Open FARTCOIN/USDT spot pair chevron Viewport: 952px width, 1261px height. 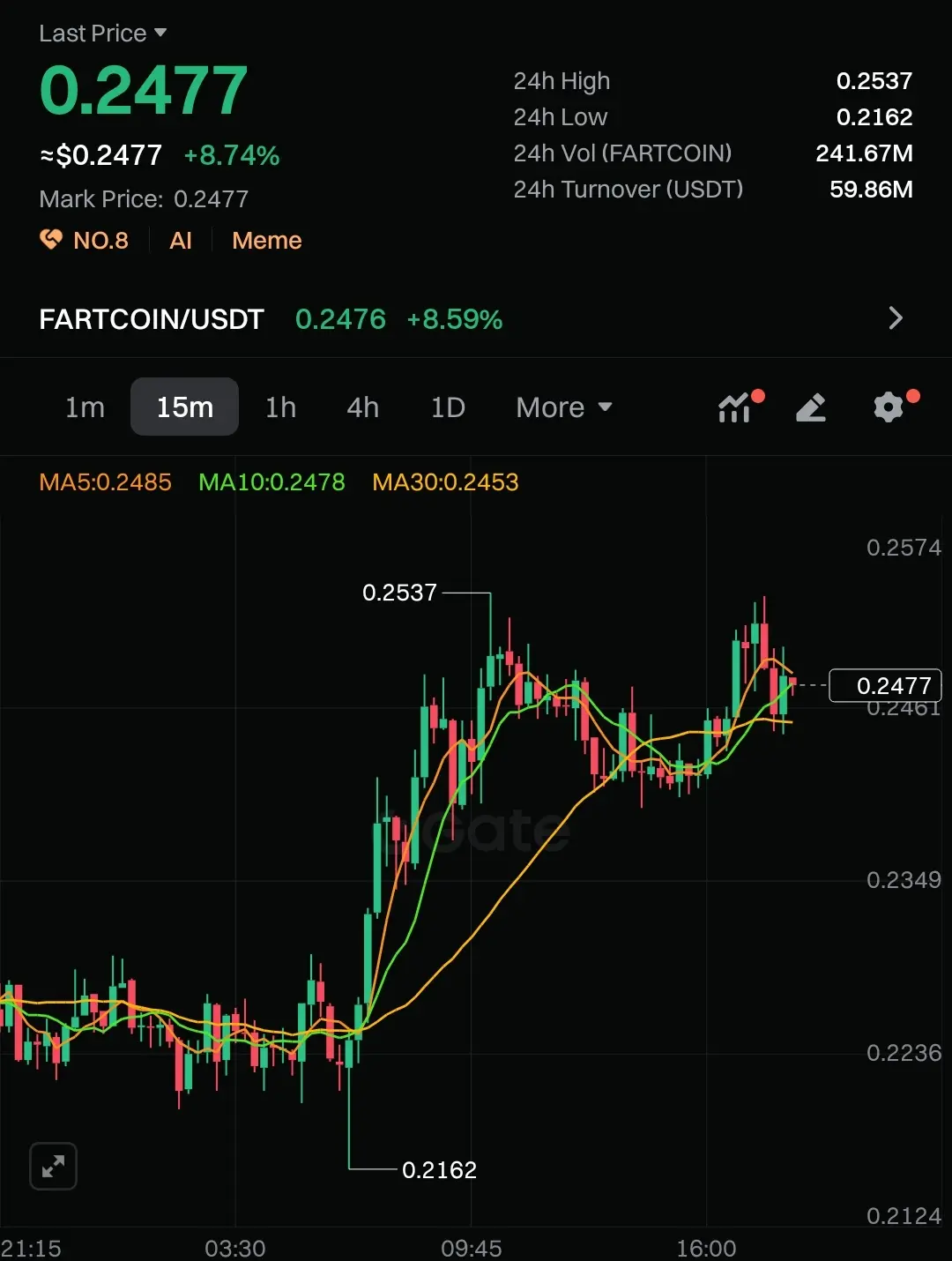(896, 317)
